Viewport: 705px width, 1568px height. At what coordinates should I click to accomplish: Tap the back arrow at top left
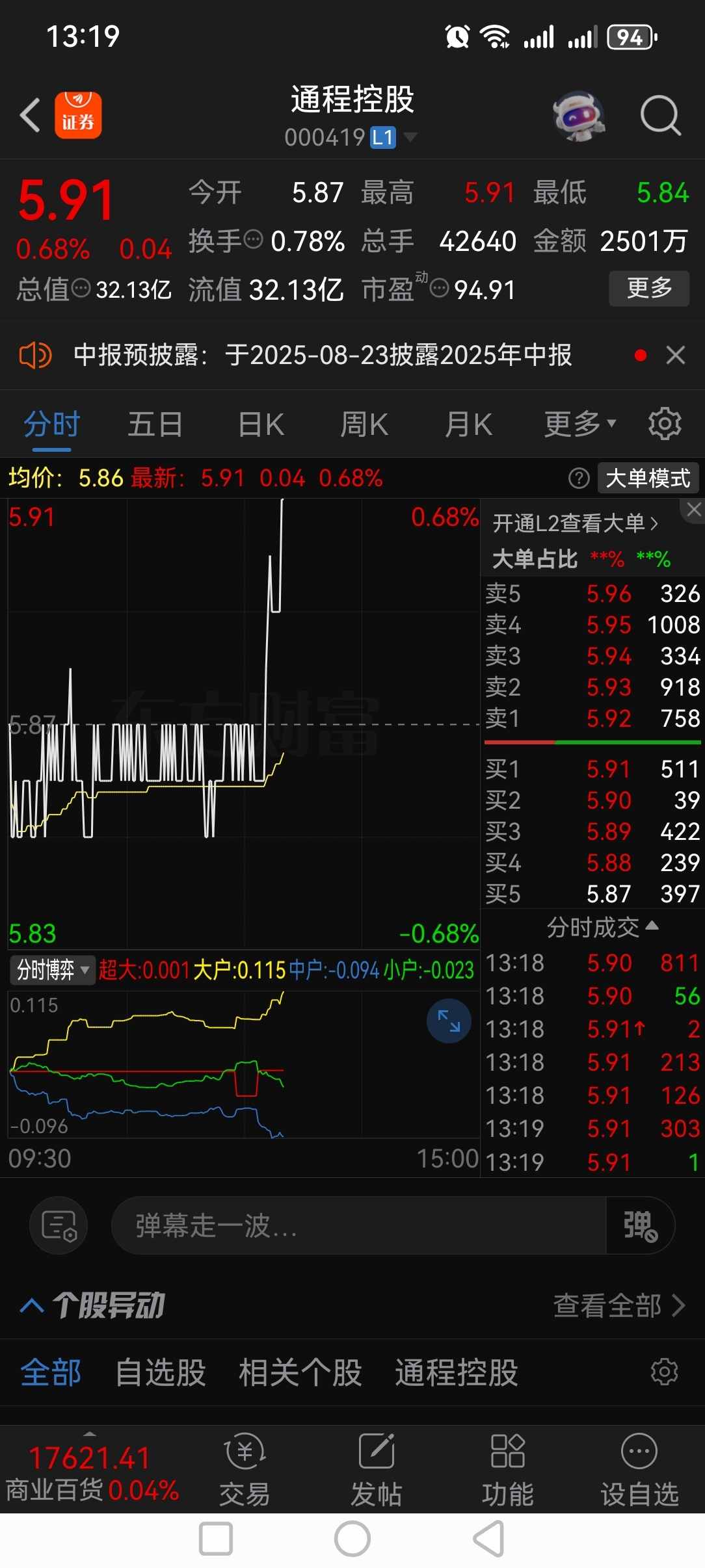click(x=30, y=115)
